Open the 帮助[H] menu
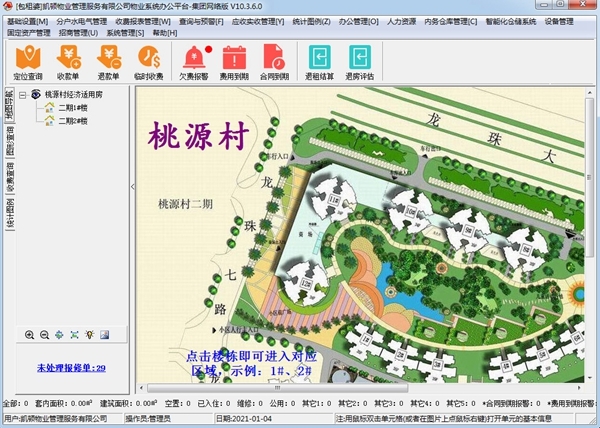Viewport: 600px width, 428px height. pyautogui.click(x=165, y=33)
